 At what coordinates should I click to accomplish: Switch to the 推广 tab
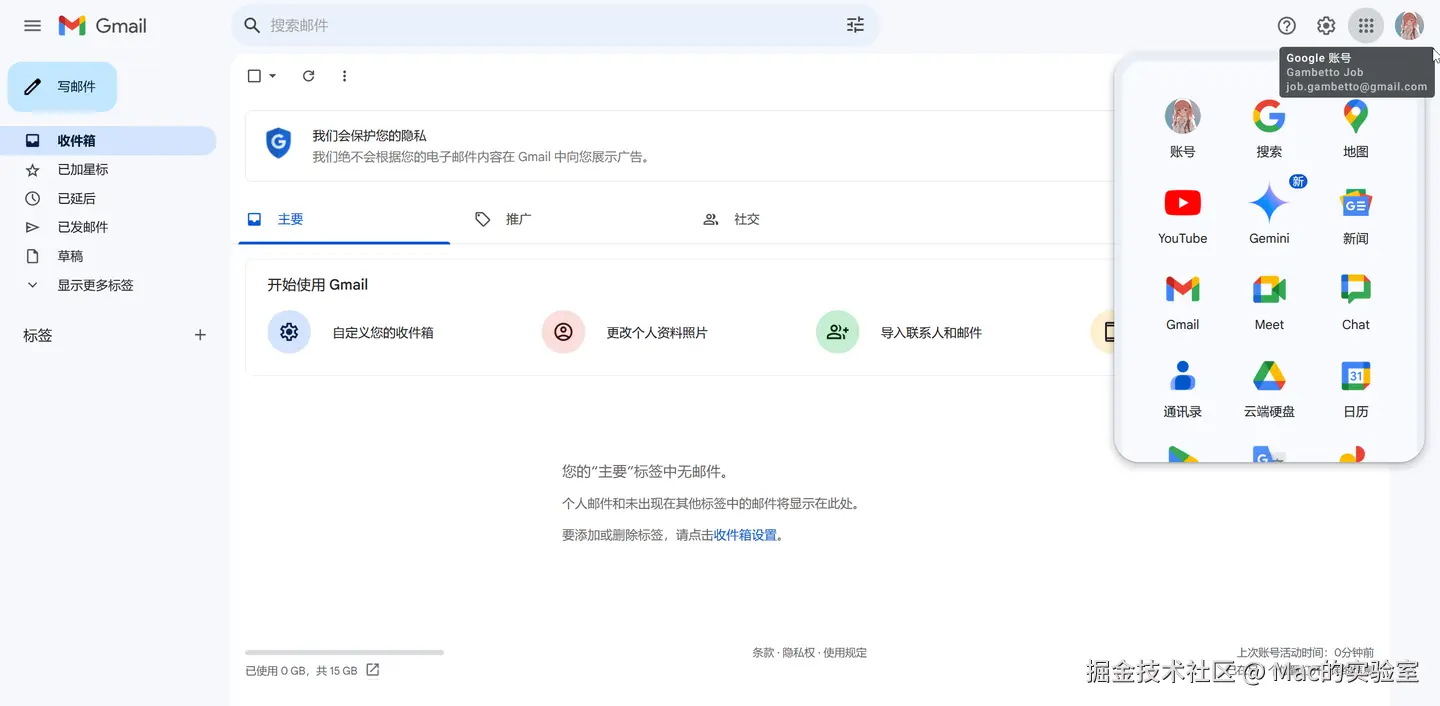572,219
